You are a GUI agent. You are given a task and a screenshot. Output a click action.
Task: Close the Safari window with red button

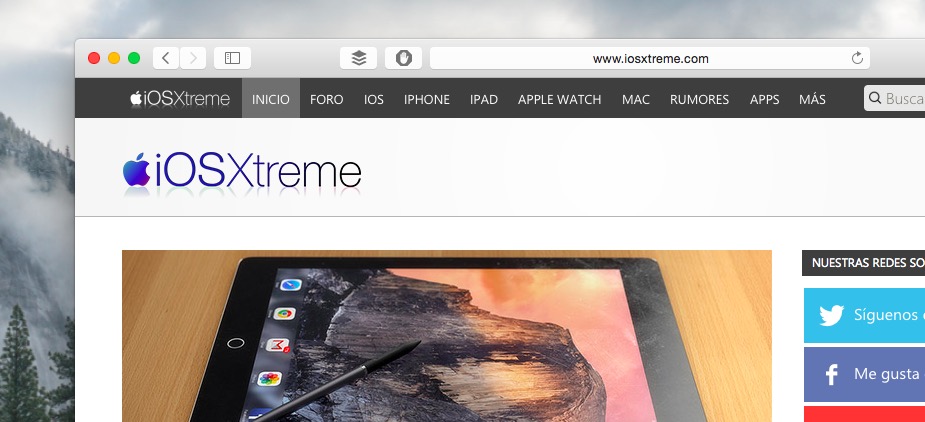[94, 58]
